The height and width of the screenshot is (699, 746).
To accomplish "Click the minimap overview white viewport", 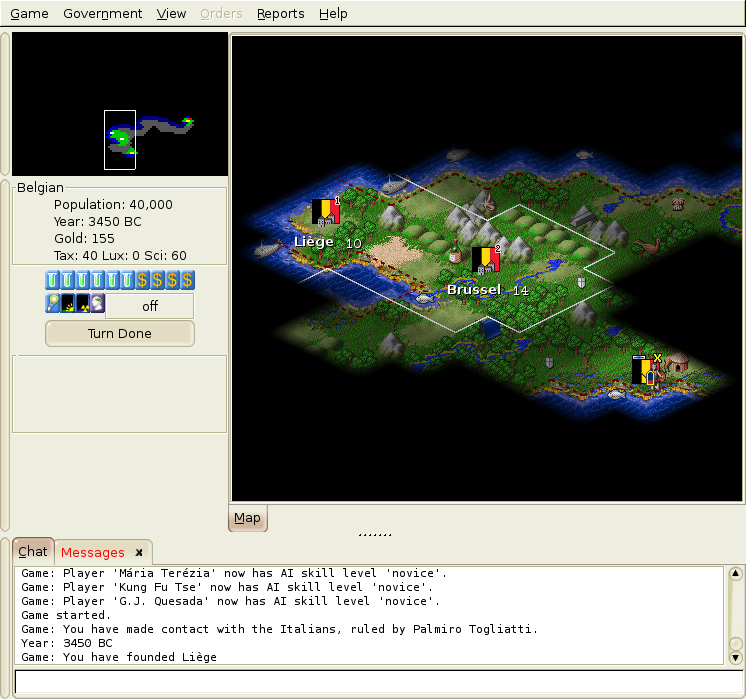I will coord(120,139).
